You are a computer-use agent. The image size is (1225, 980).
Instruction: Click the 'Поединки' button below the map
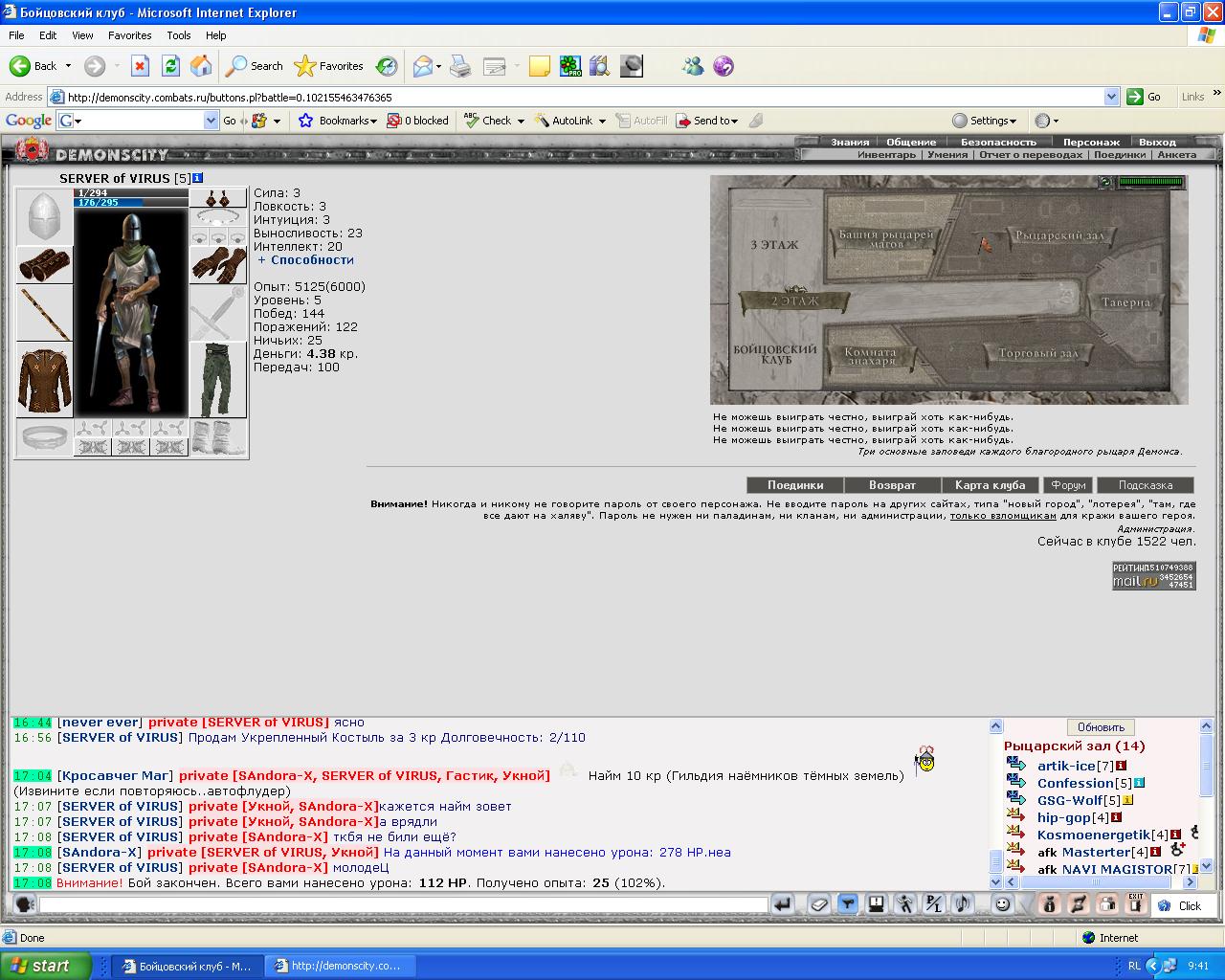pyautogui.click(x=795, y=485)
